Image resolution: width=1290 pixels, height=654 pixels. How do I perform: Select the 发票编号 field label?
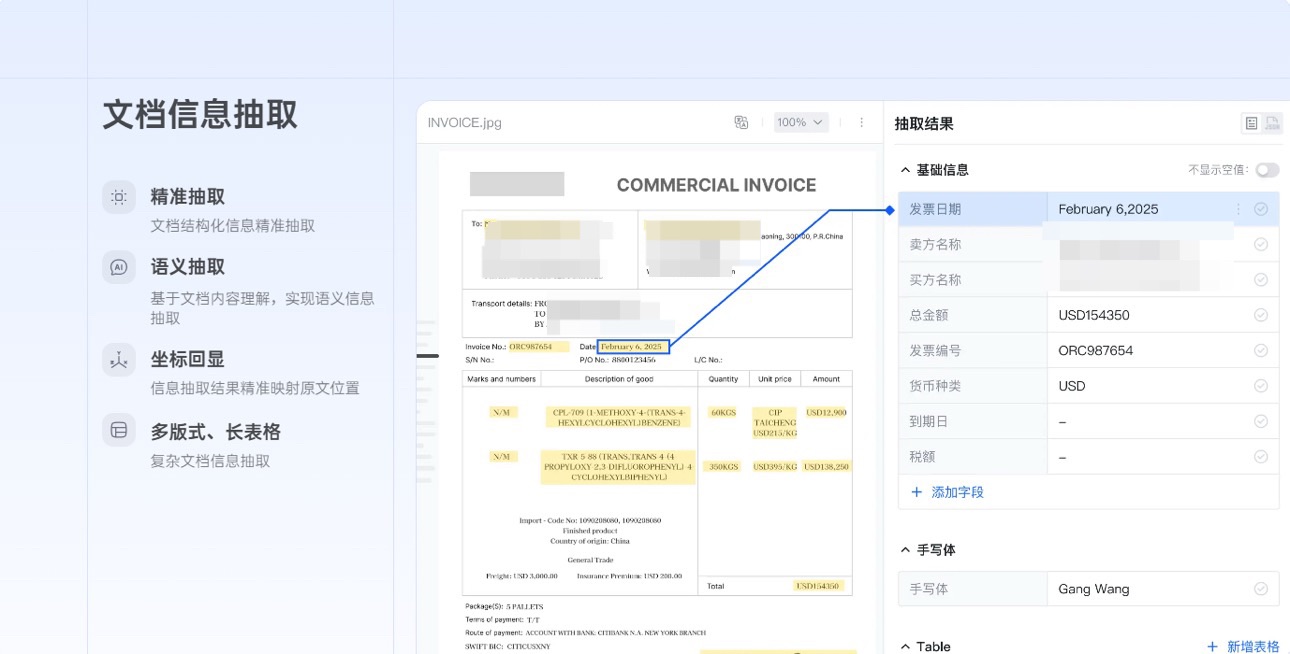pos(935,351)
